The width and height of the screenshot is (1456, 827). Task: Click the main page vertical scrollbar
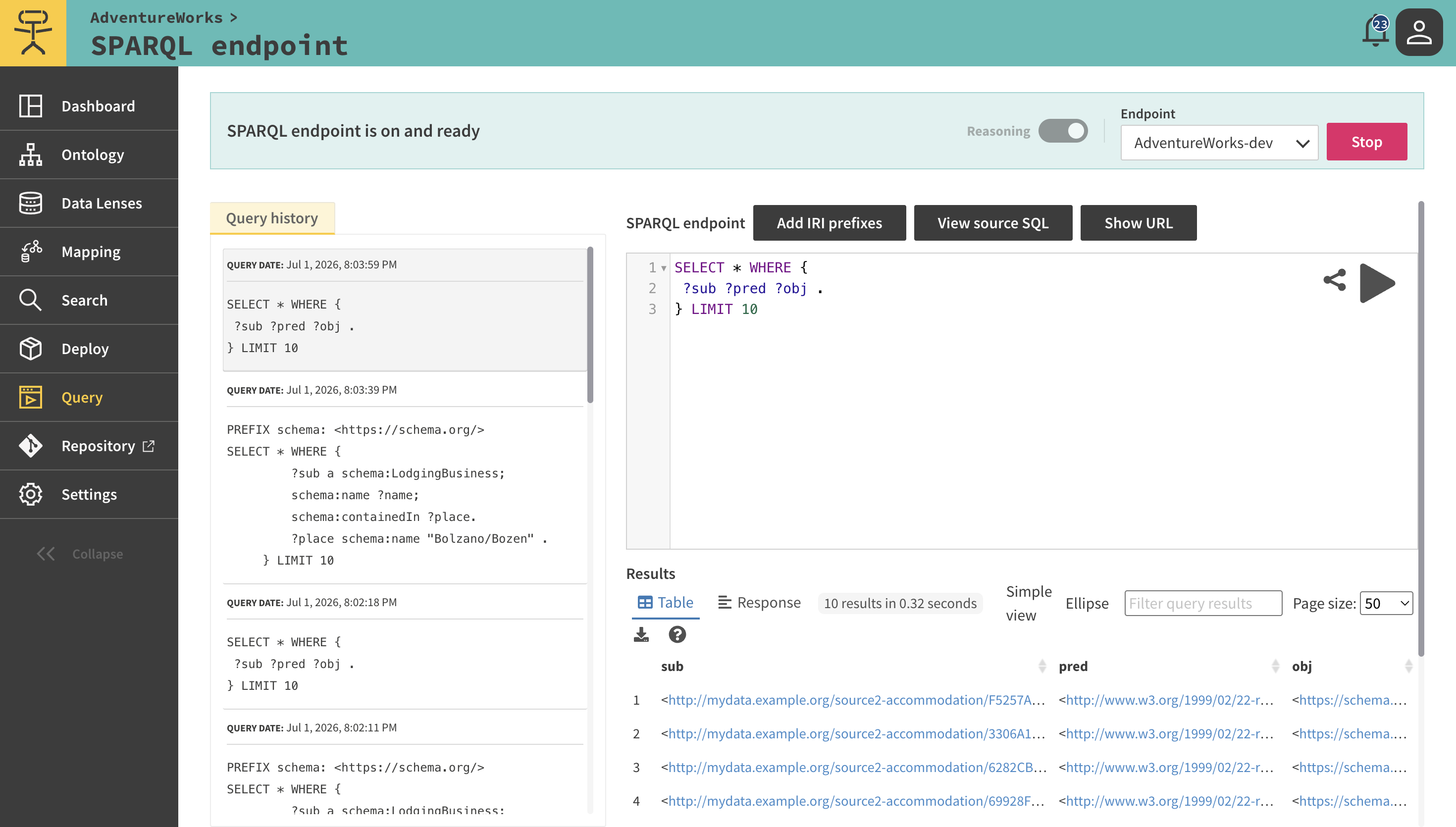pyautogui.click(x=1421, y=429)
